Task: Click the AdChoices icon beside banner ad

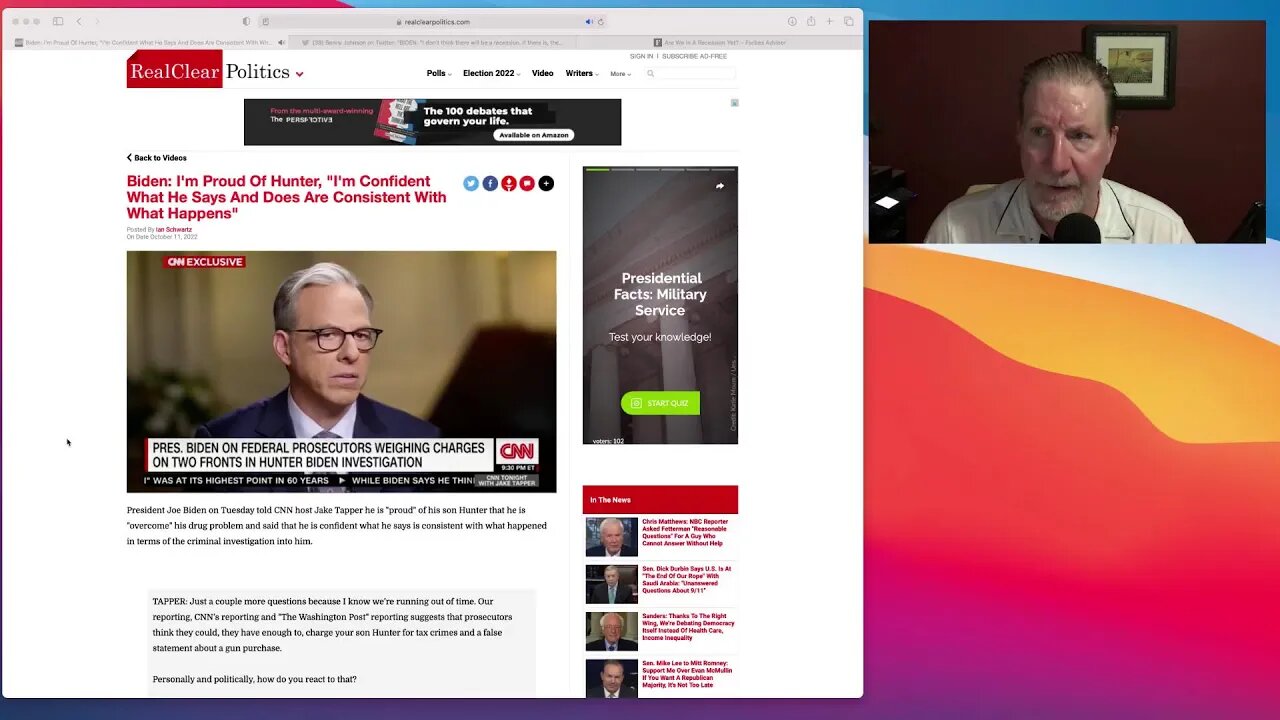Action: click(734, 103)
